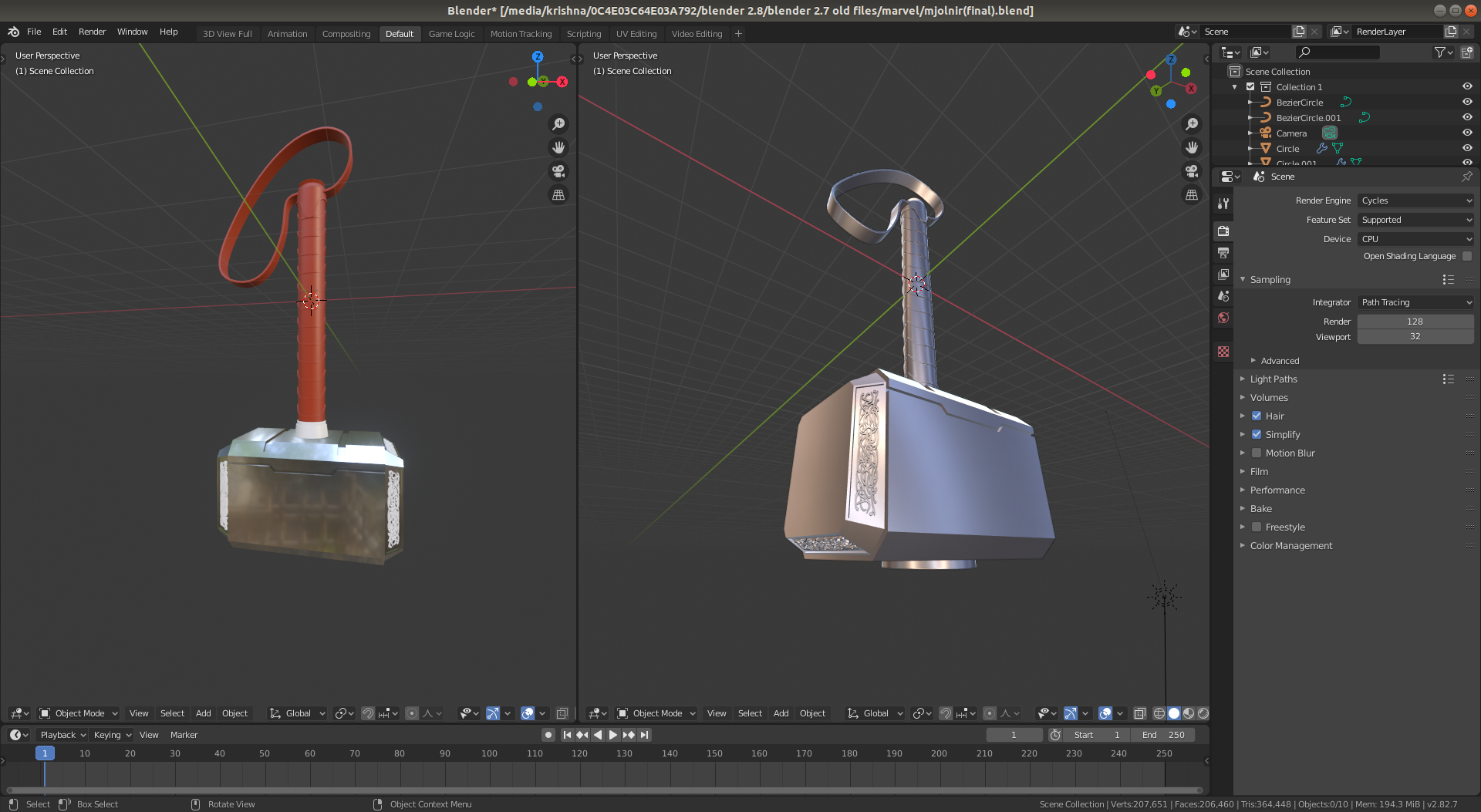Switch to the UV Editing workspace tab

click(x=636, y=34)
